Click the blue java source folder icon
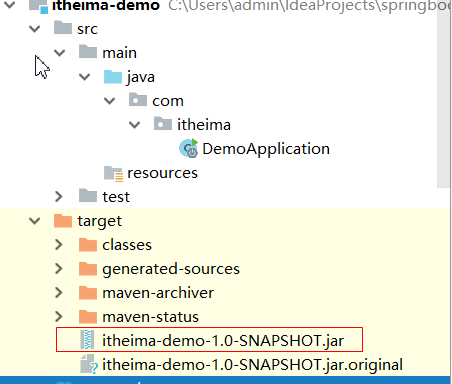This screenshot has height=384, width=452. pyautogui.click(x=113, y=77)
